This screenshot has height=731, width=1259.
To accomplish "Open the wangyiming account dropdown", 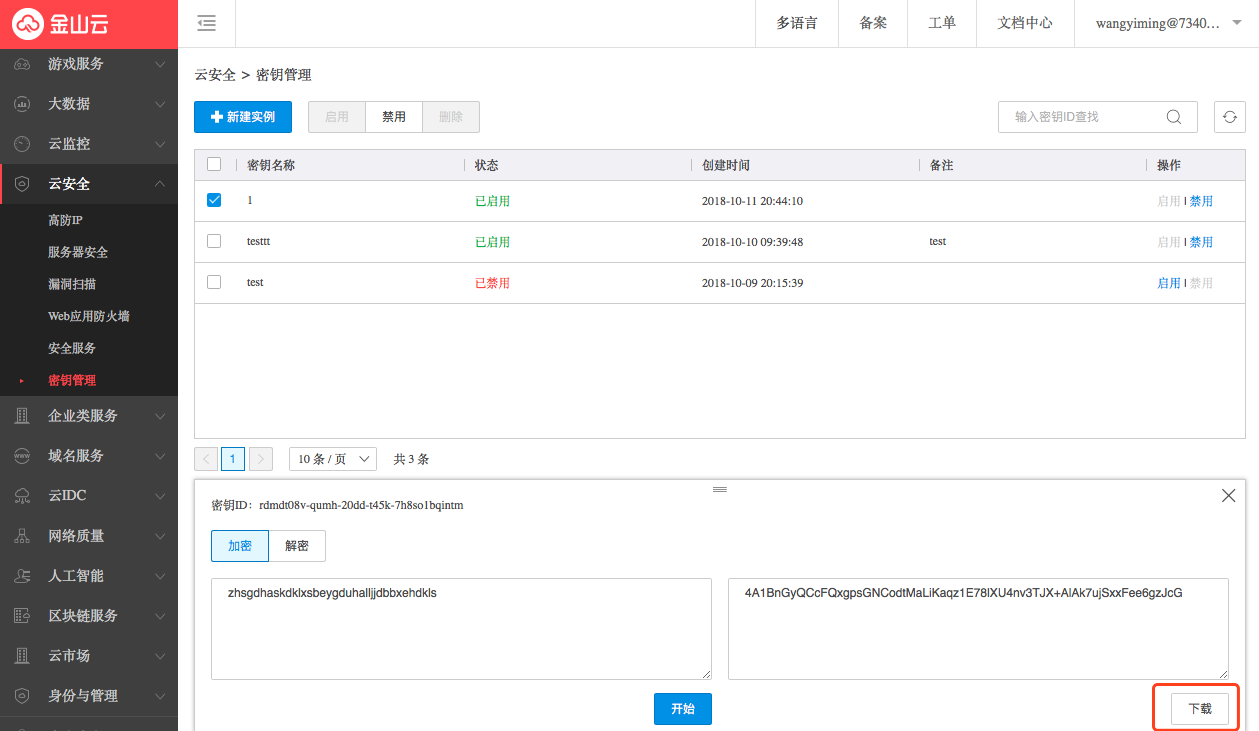I will pos(1165,23).
